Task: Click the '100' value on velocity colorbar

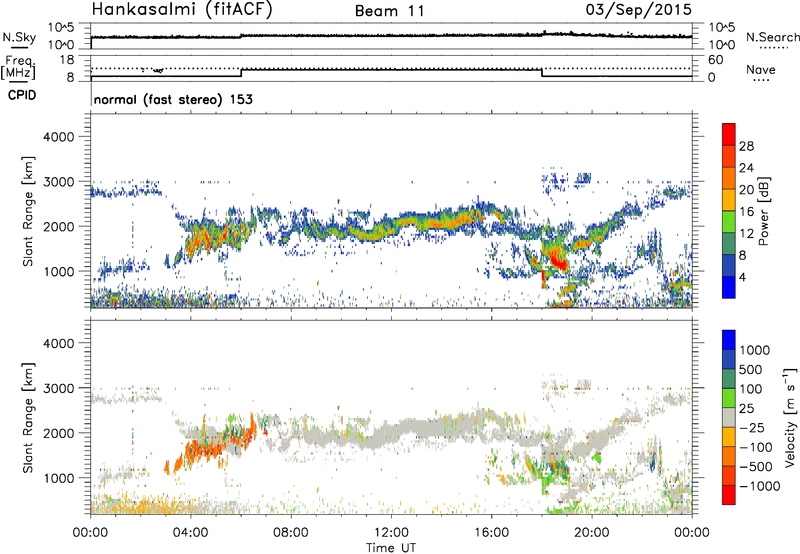Action: (751, 389)
